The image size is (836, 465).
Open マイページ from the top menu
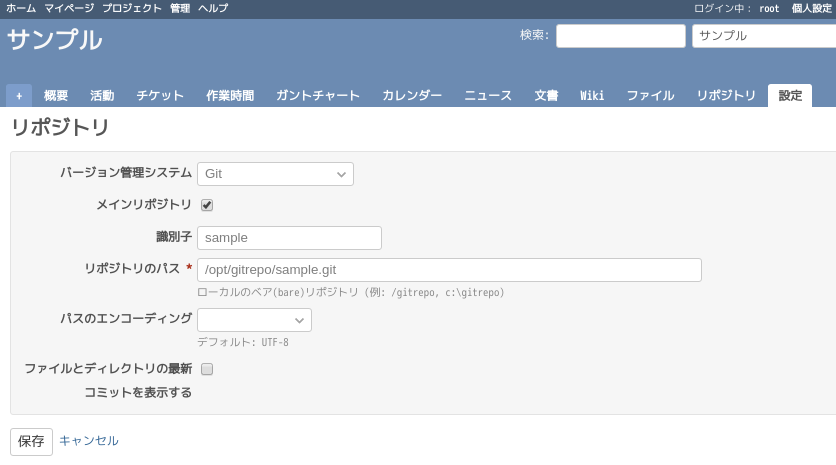tap(69, 8)
